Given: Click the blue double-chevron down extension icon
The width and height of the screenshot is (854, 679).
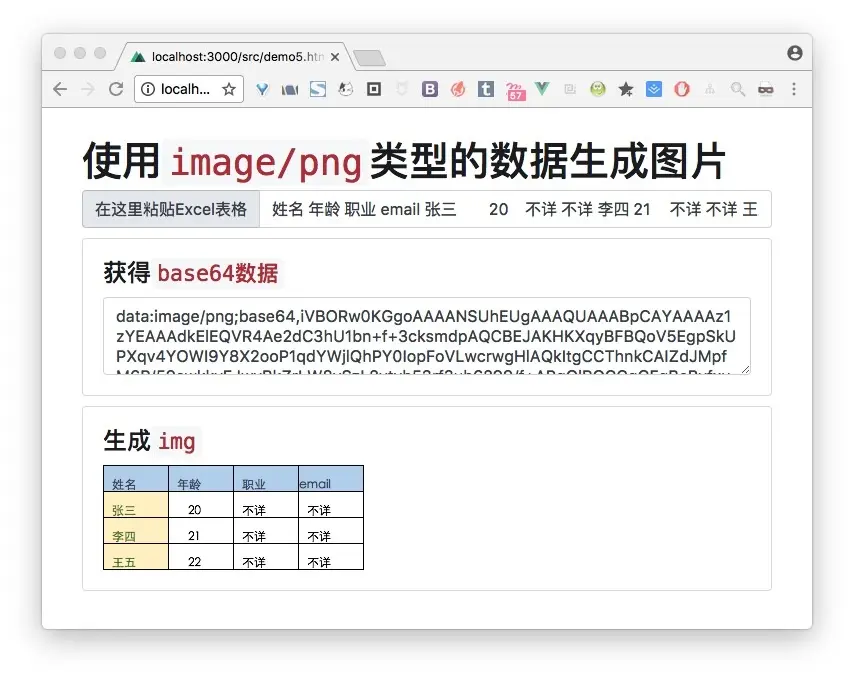Looking at the screenshot, I should 654,89.
